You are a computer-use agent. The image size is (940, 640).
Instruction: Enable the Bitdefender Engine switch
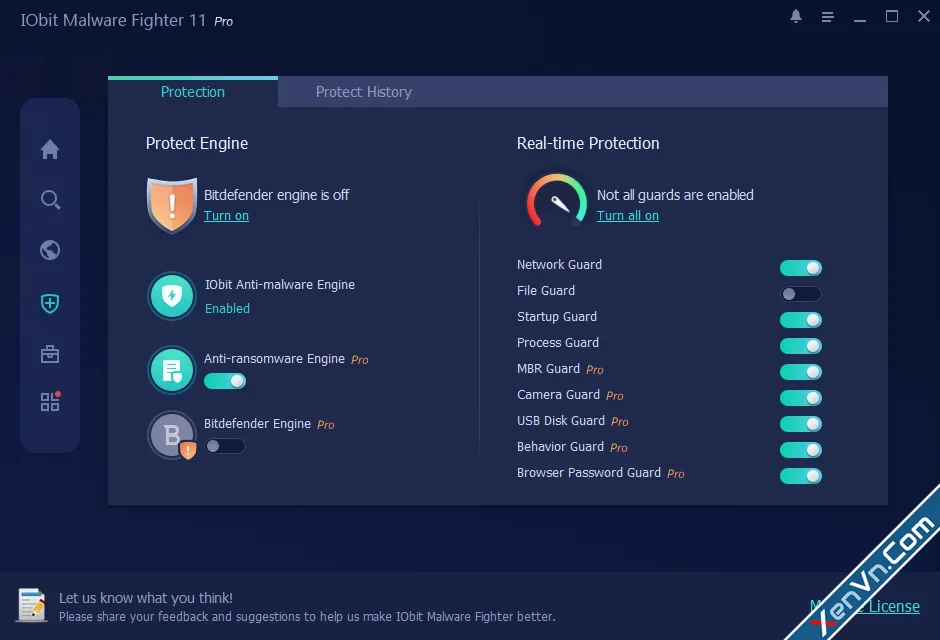pos(225,446)
